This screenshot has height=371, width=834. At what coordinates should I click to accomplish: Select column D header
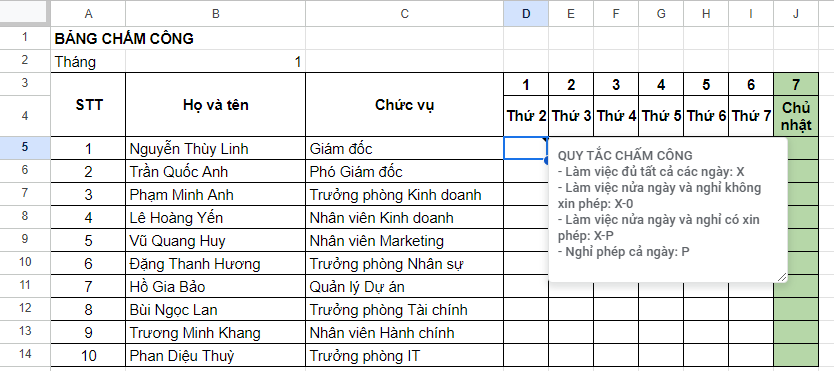click(x=526, y=14)
